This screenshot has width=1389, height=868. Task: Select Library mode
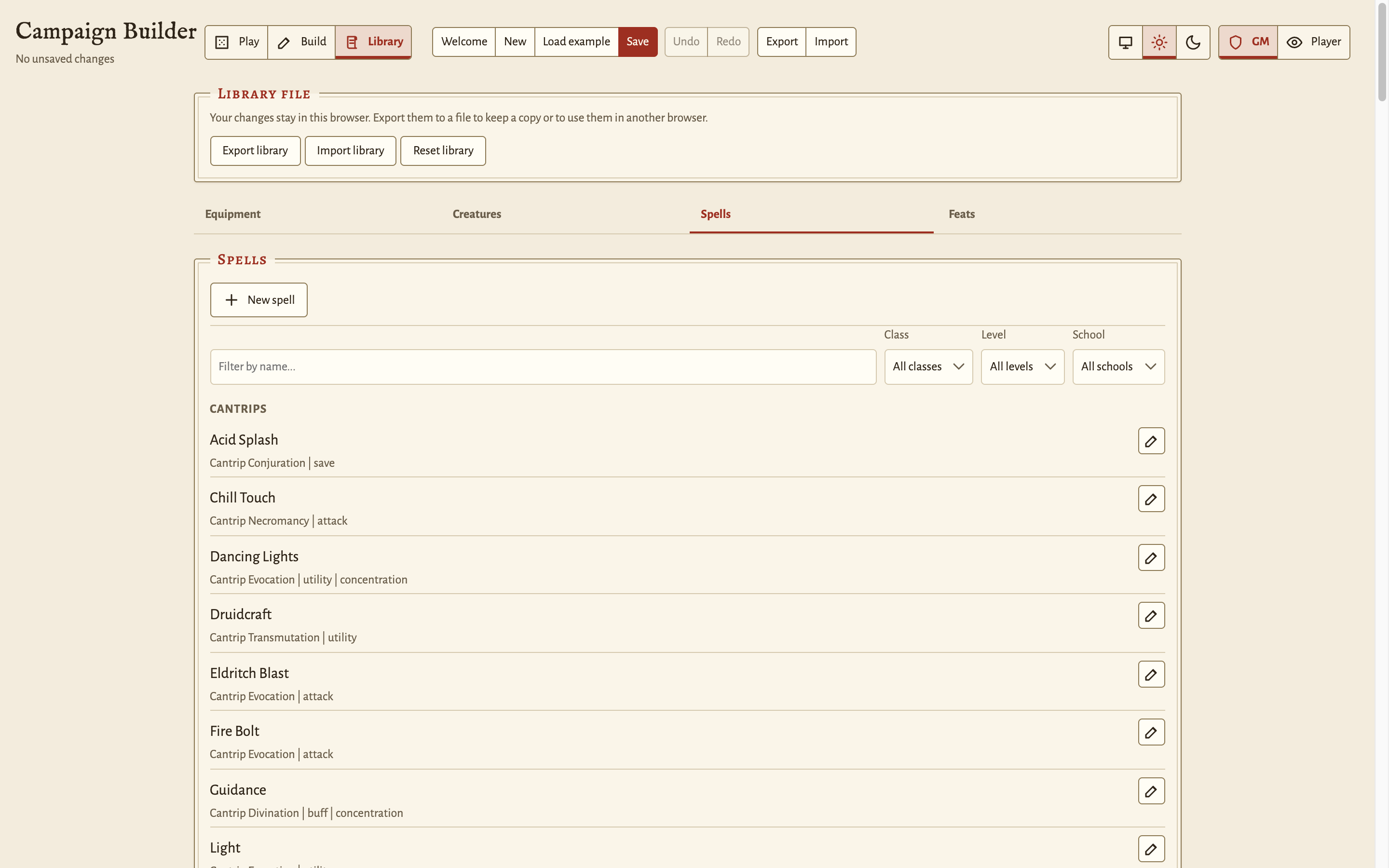(x=373, y=42)
